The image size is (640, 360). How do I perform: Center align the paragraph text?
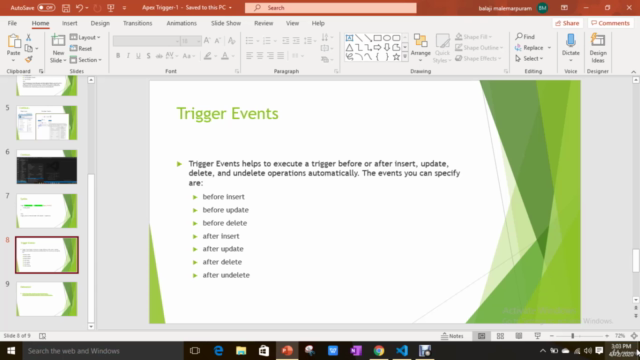260,56
